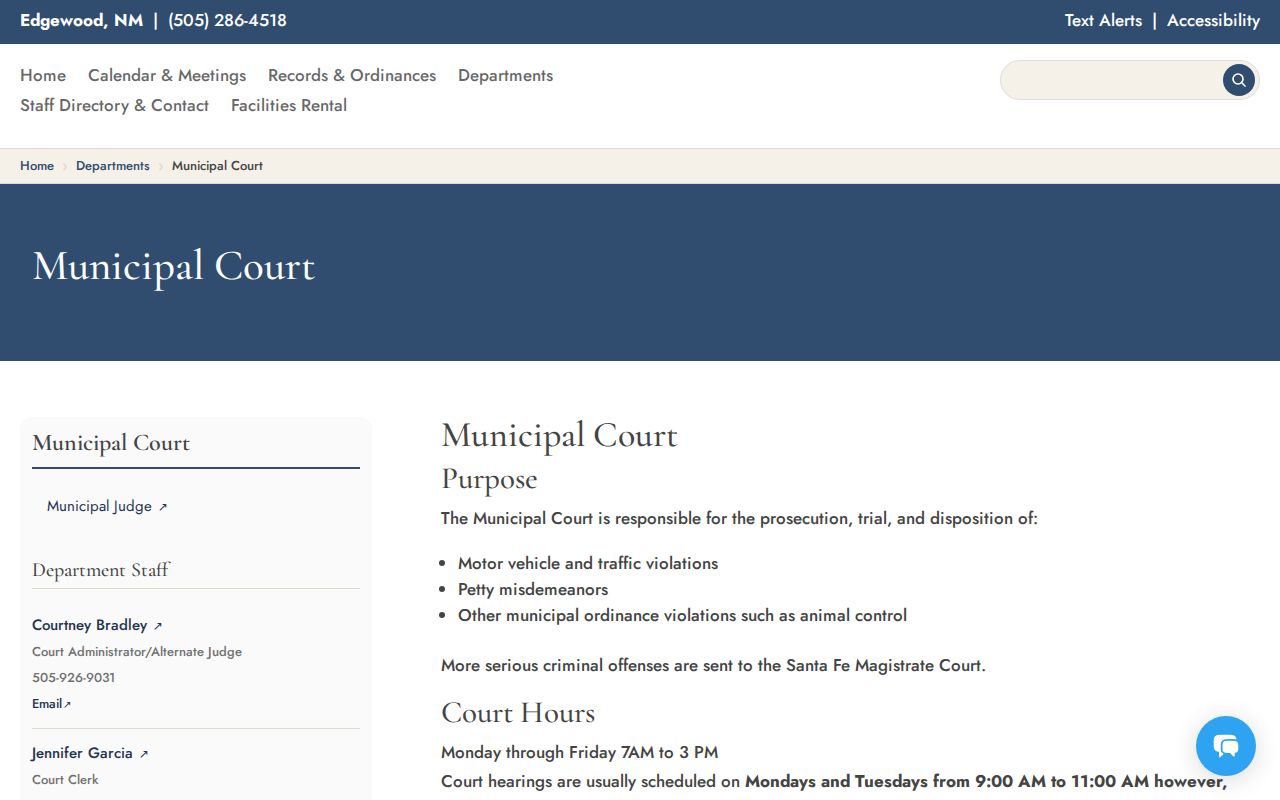Click Edgewood, NM text in top bar
Screen dimensions: 1280x800
click(x=81, y=20)
